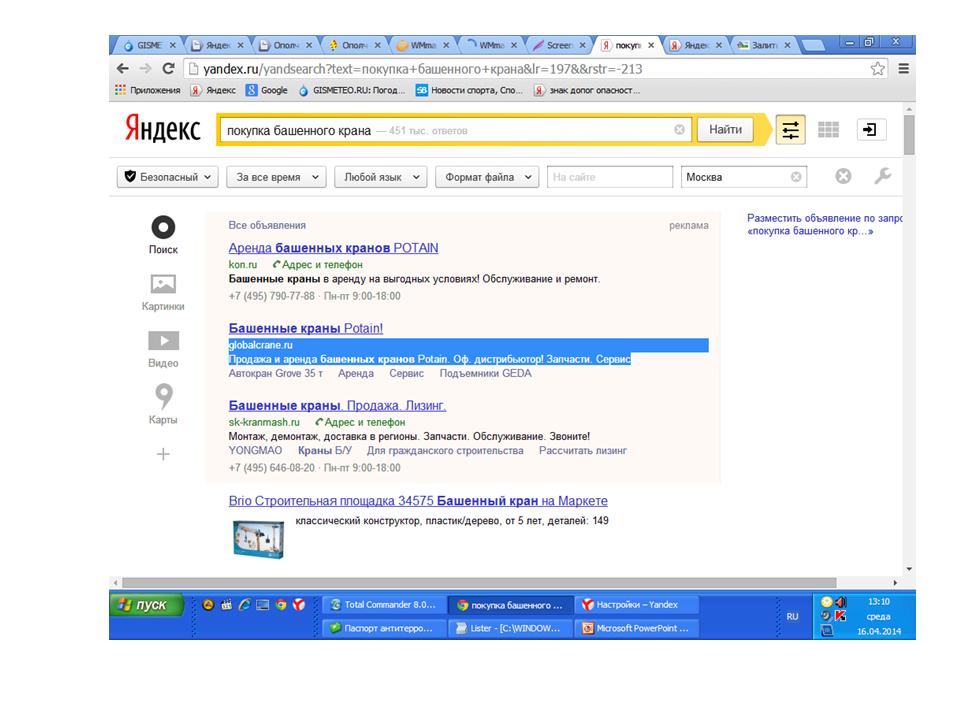Screen dimensions: 960x720
Task: Select Поиск in left sidebar
Action: click(163, 235)
